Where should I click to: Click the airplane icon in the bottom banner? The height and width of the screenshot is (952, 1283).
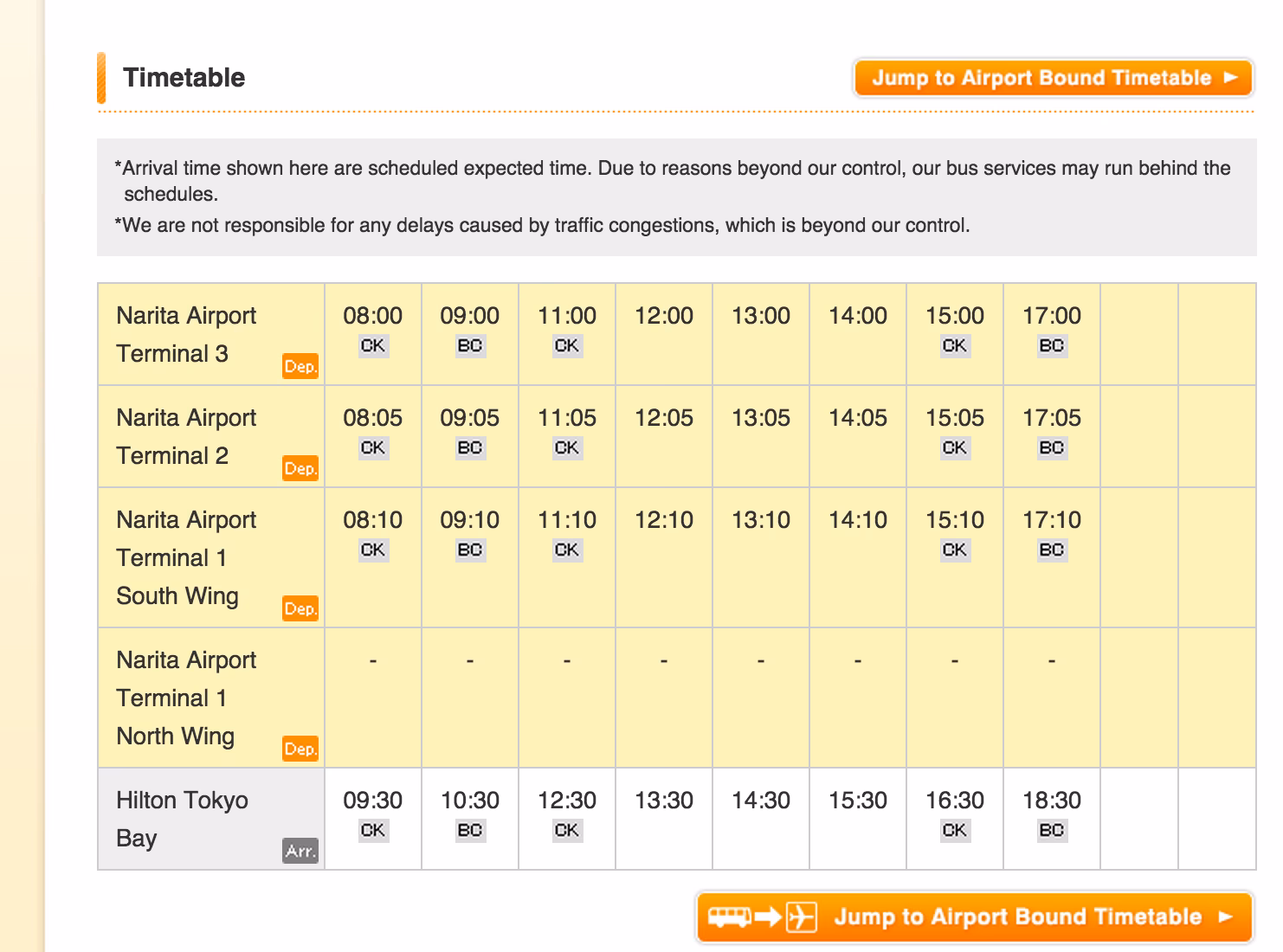[x=801, y=917]
